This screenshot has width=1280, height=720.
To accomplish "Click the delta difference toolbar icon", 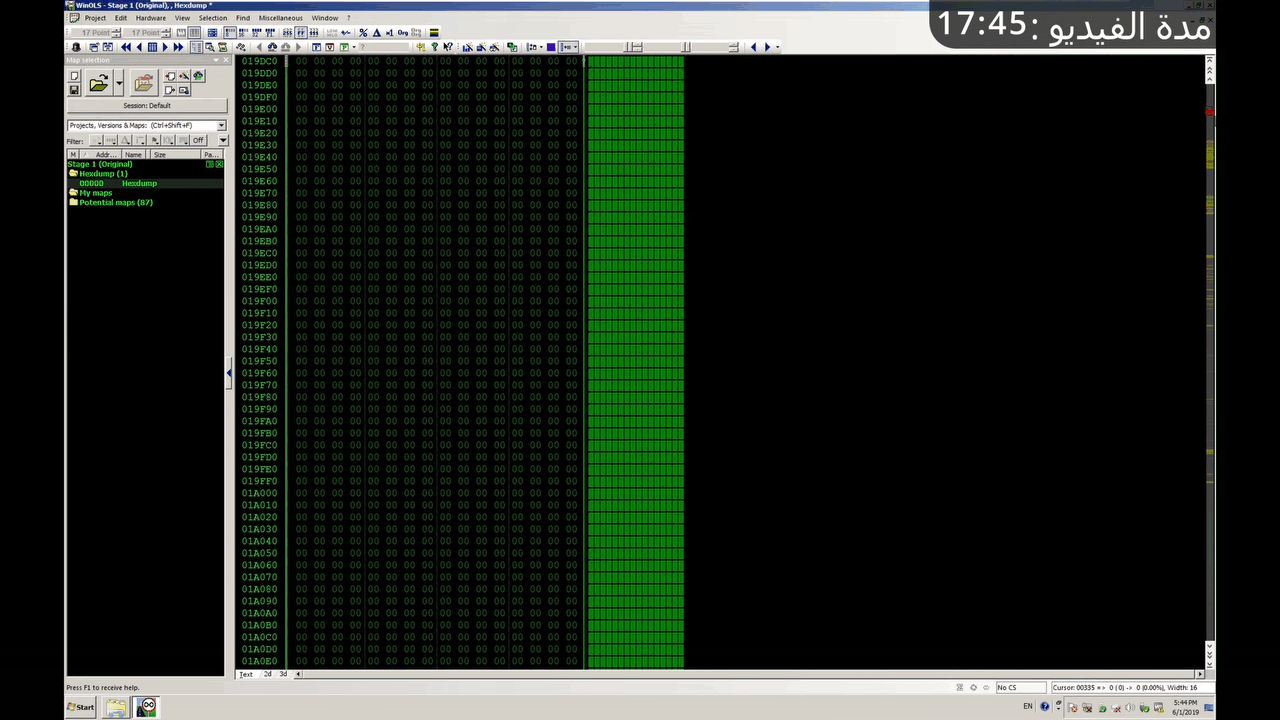I will (377, 33).
